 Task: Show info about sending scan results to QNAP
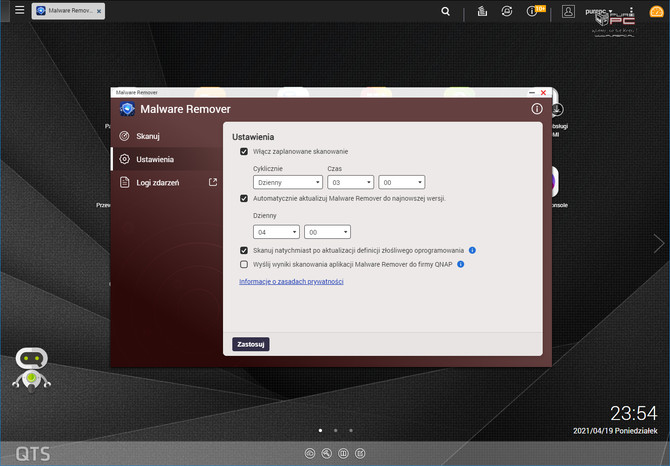461,264
